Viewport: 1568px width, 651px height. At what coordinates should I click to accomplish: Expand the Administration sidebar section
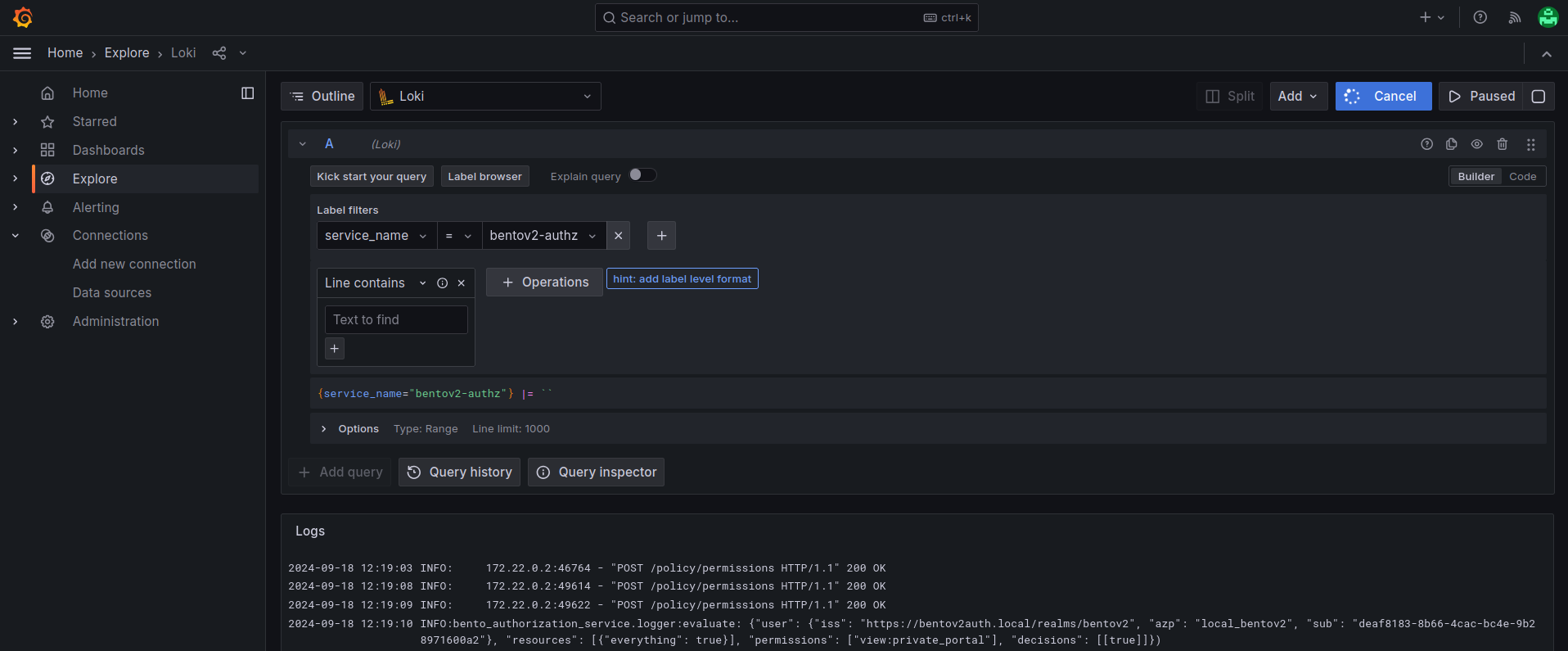[16, 322]
